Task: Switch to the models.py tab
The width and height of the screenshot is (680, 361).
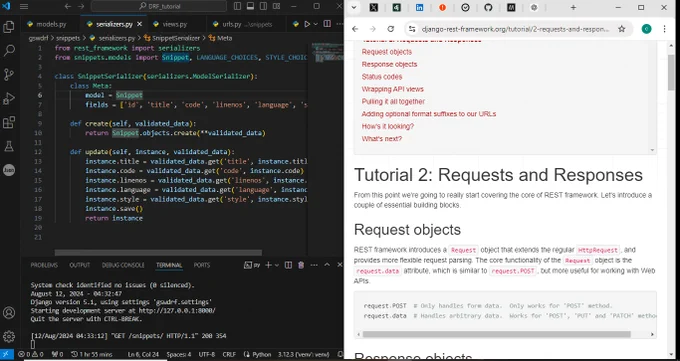Action: click(x=46, y=24)
